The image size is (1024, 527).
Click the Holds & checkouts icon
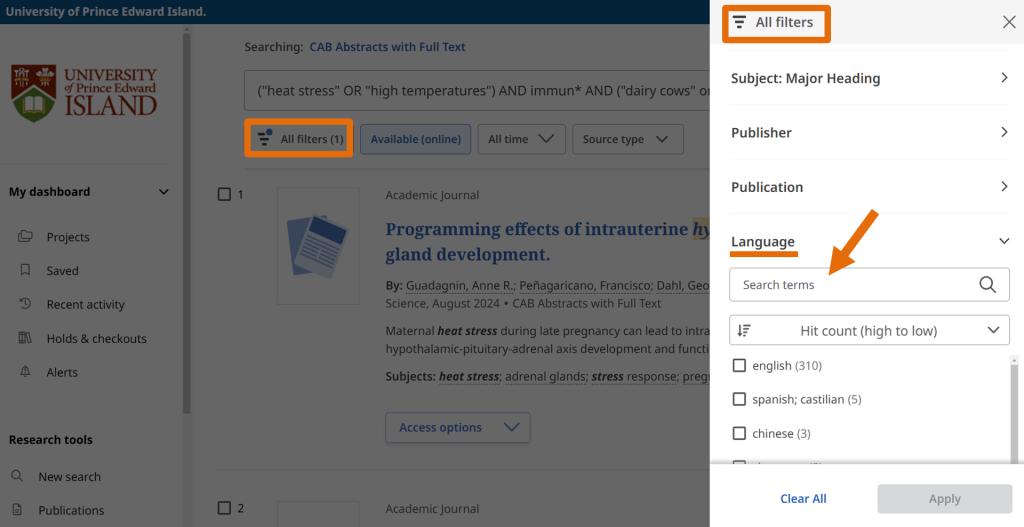[25, 339]
